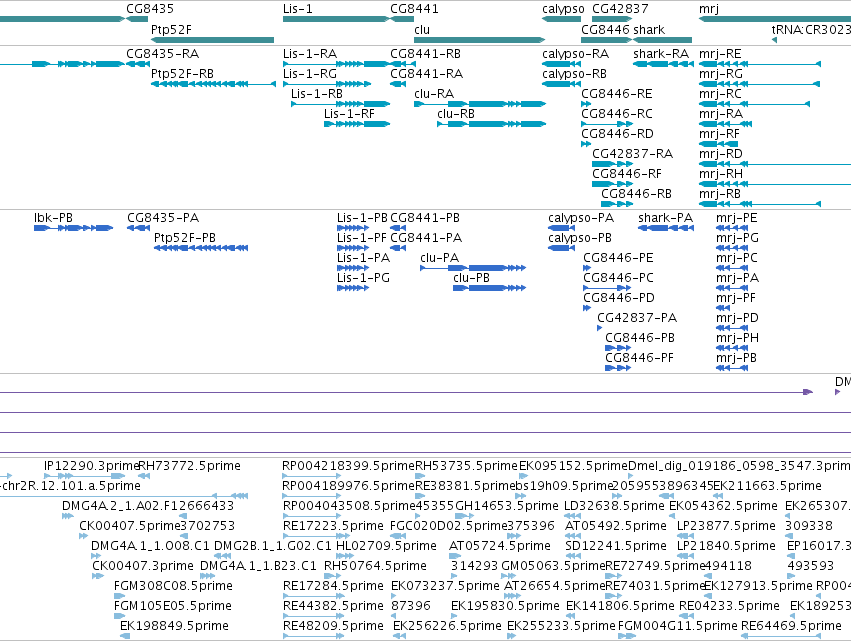Select EST RE64469.5prime
Image resolution: width=851 pixels, height=641 pixels.
(791, 625)
